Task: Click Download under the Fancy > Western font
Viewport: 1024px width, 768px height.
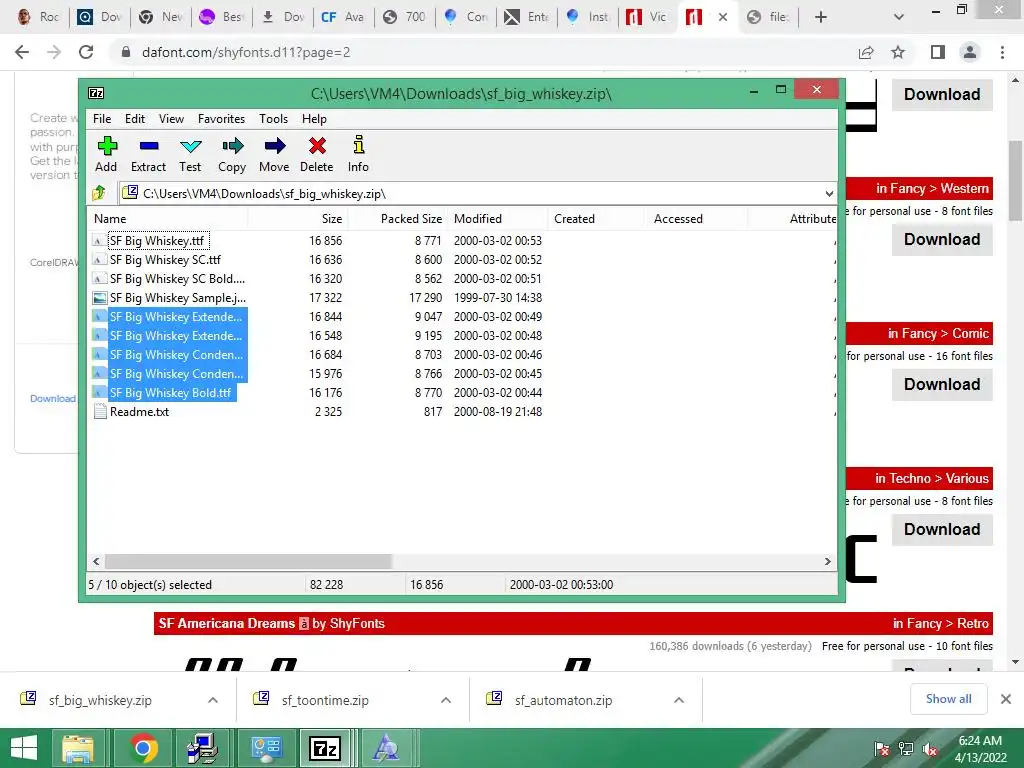Action: coord(942,239)
